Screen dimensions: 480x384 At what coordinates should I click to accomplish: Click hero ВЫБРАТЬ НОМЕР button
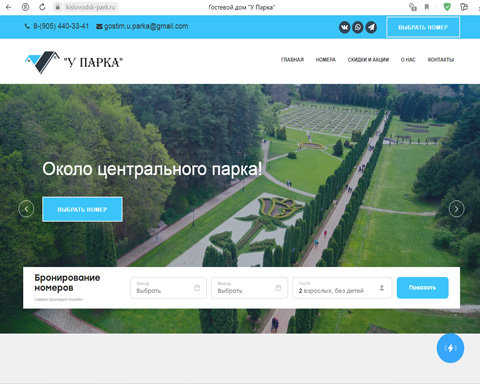82,209
